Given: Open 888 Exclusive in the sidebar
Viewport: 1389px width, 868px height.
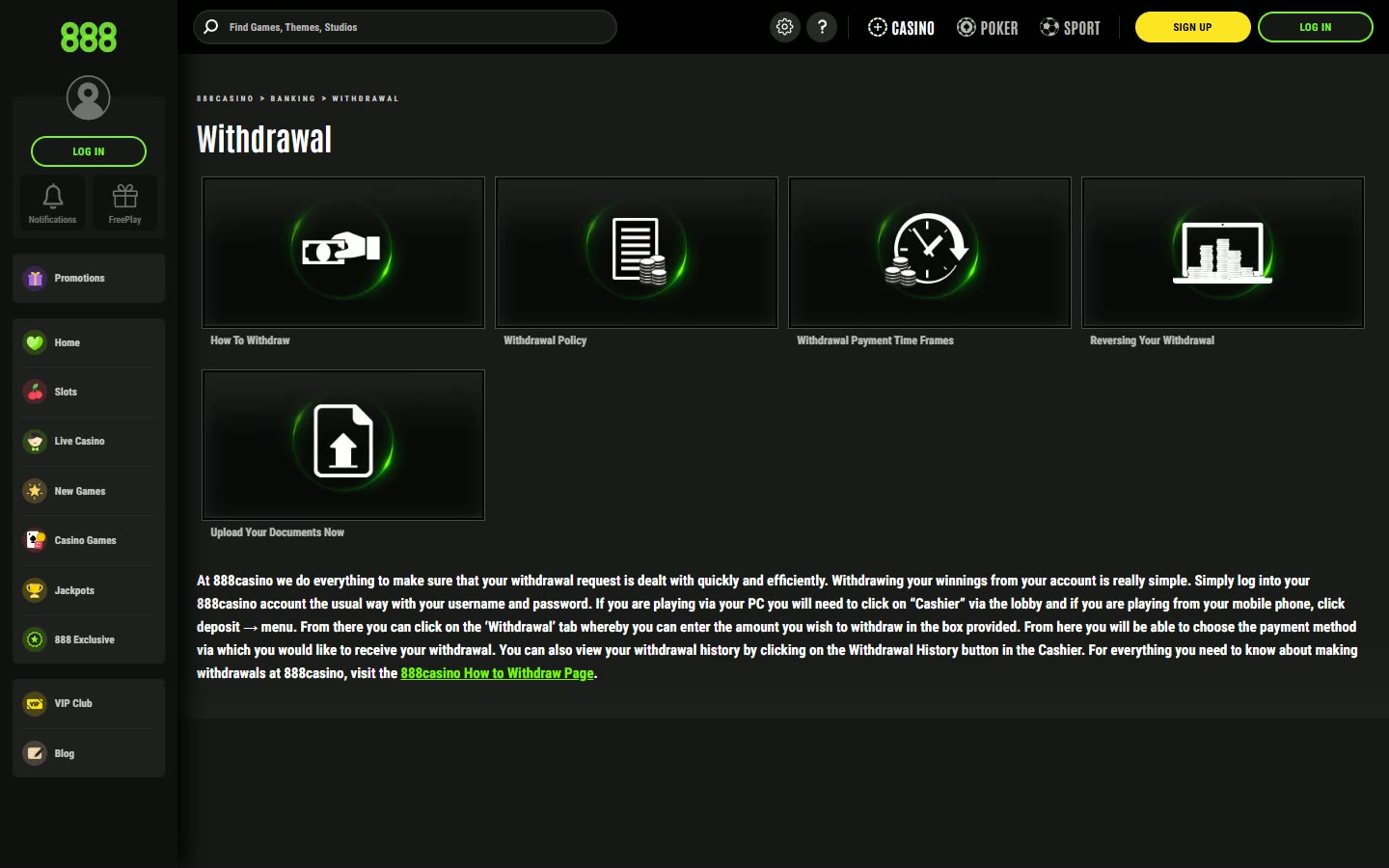Looking at the screenshot, I should click(x=89, y=639).
